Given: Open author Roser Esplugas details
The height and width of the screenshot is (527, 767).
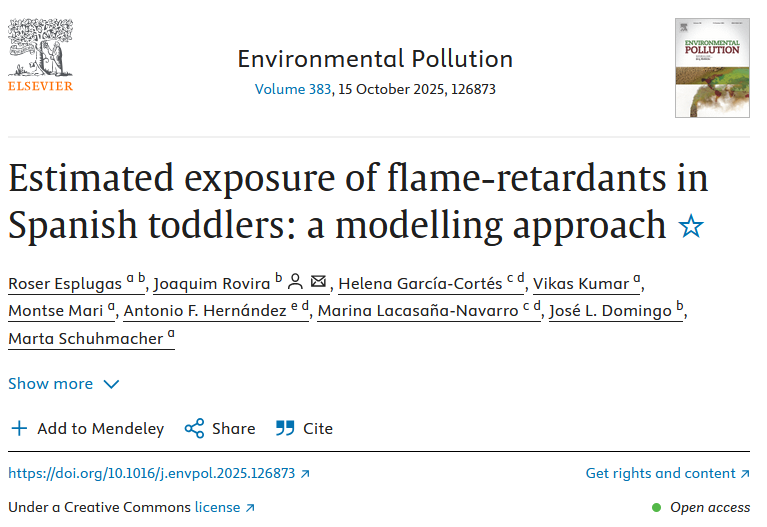Looking at the screenshot, I should 65,283.
